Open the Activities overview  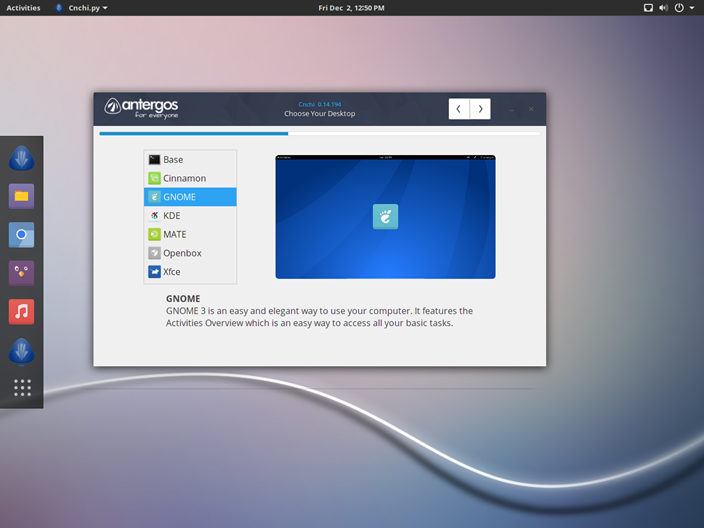tap(23, 8)
